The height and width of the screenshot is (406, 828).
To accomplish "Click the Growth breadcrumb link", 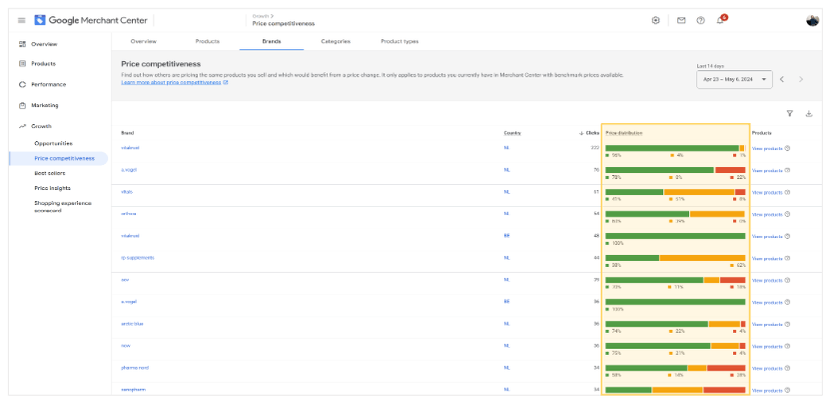I will point(261,16).
